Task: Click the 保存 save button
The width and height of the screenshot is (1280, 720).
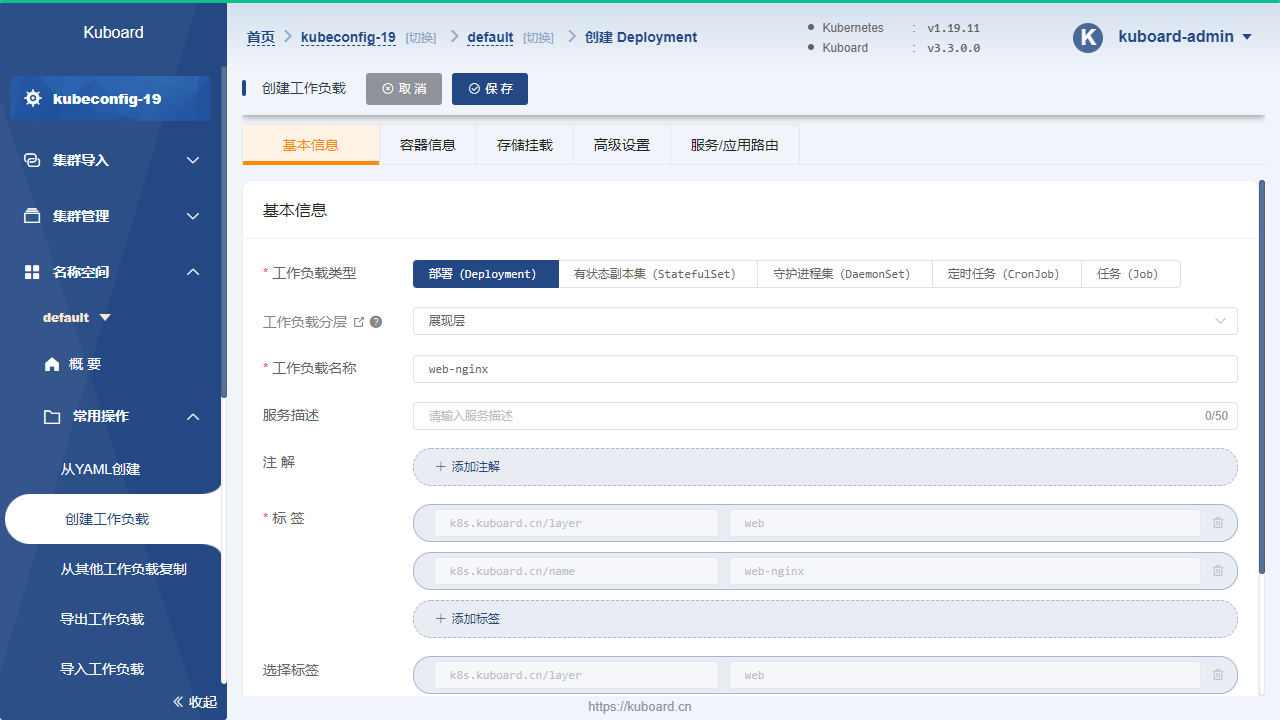Action: click(x=490, y=88)
